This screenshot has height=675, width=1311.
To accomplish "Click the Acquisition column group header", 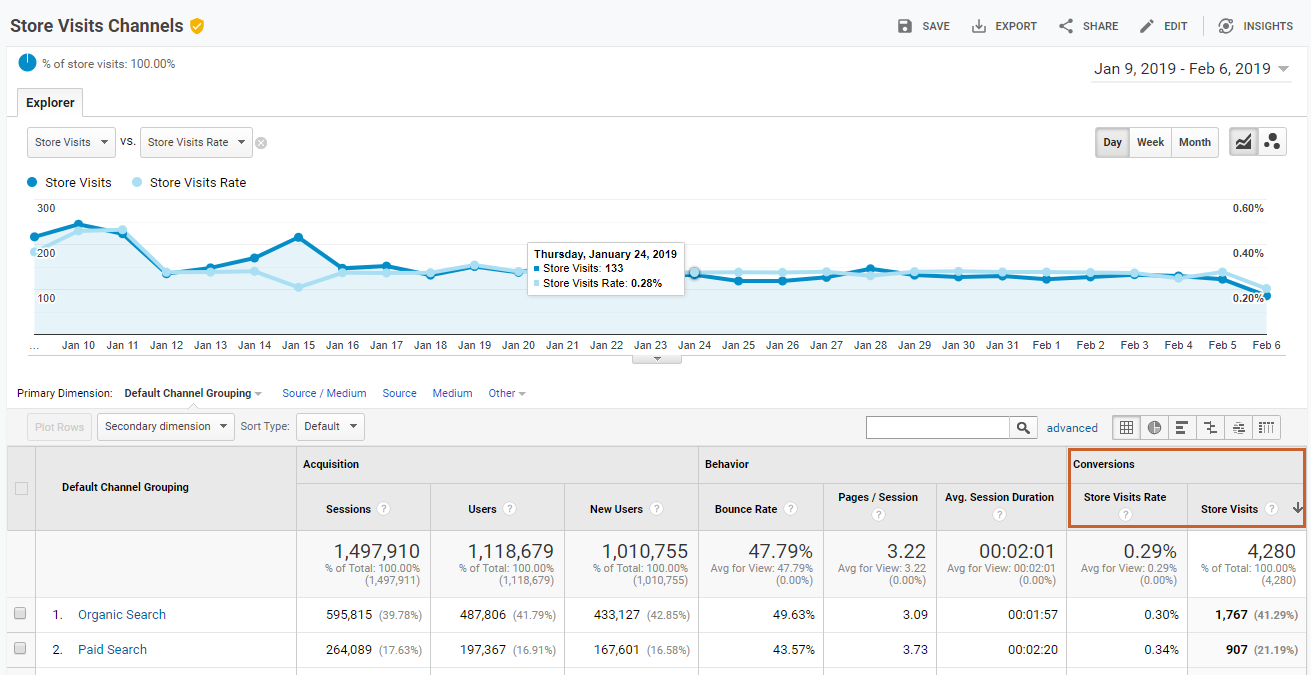I will (331, 464).
